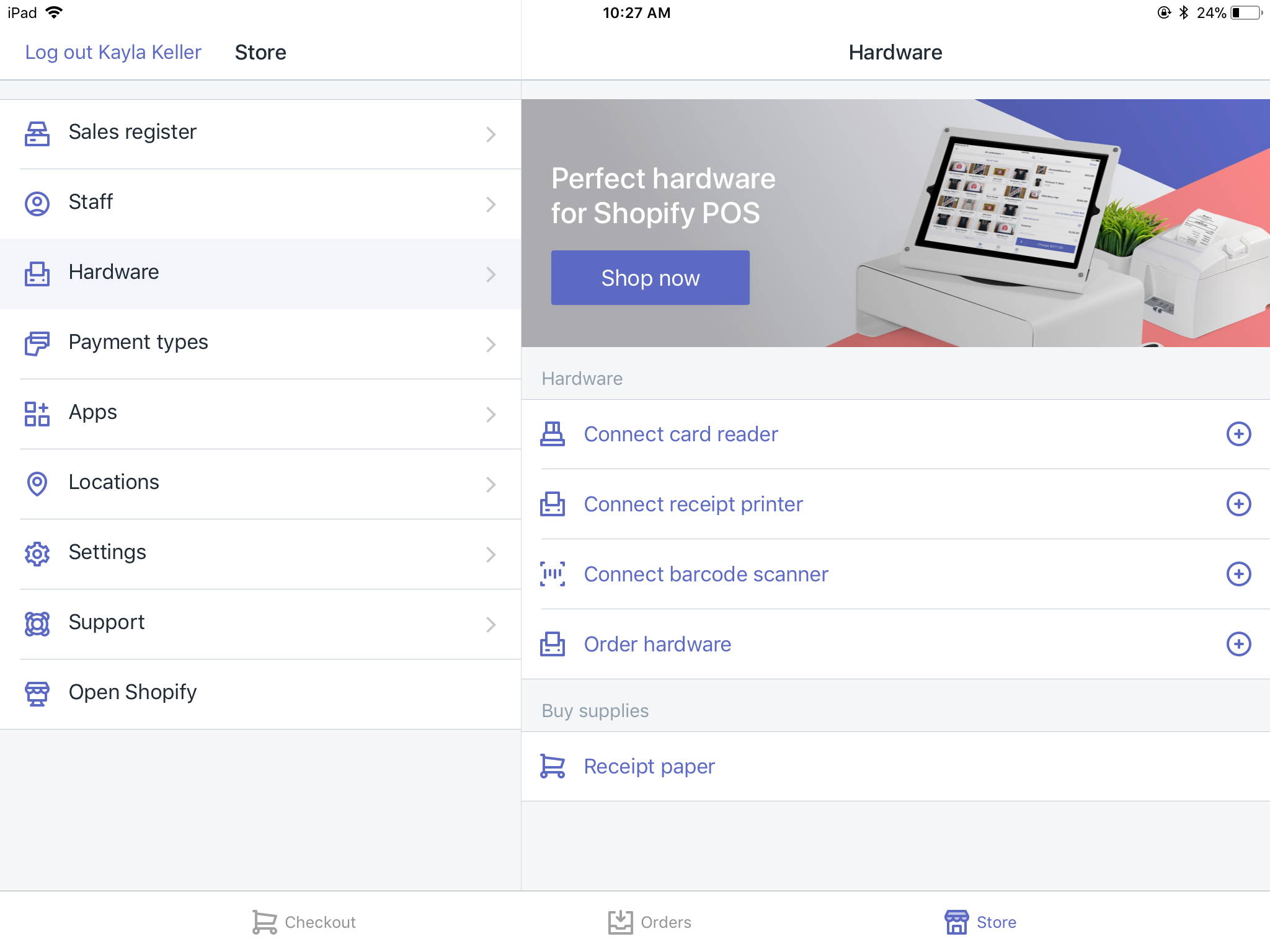1270x952 pixels.
Task: Tap the hardware promo banner image
Action: point(895,223)
